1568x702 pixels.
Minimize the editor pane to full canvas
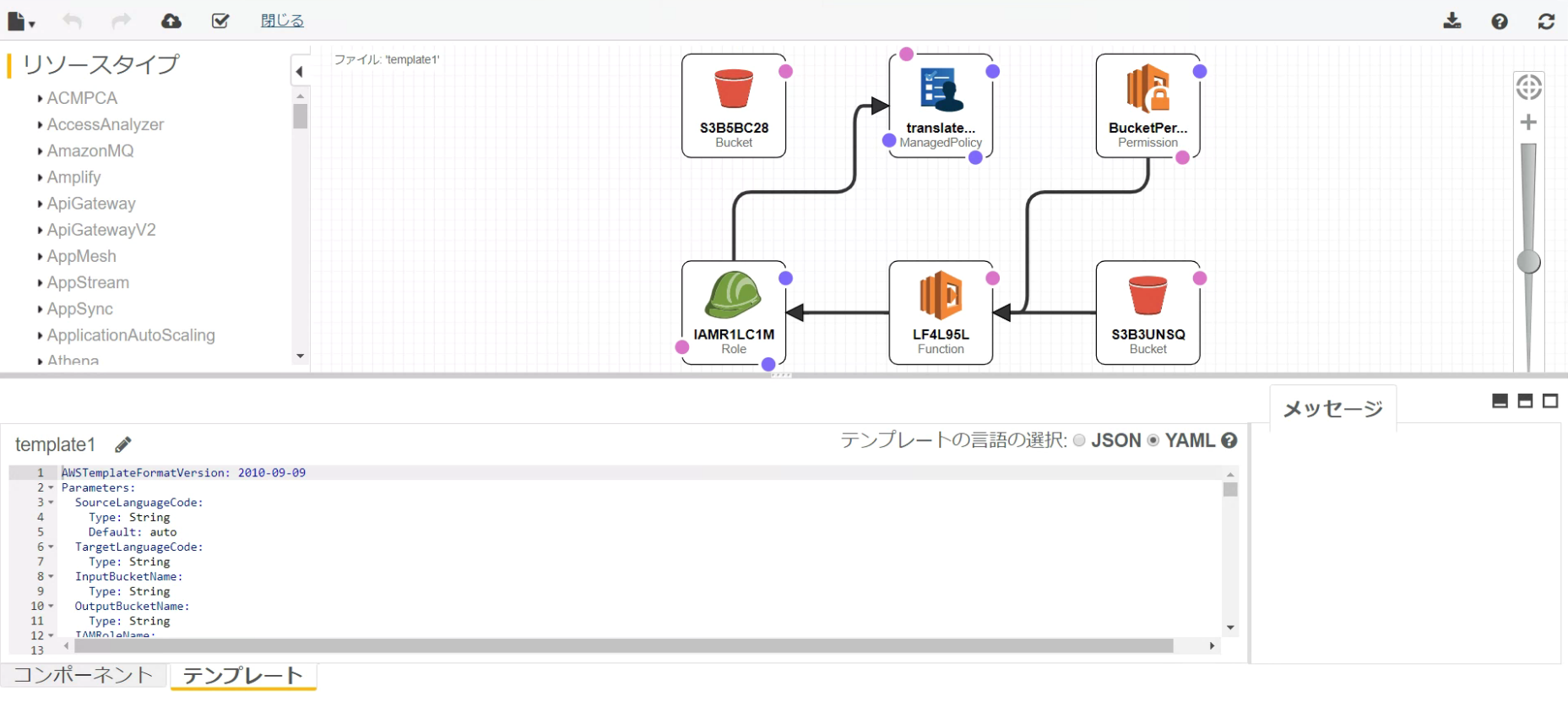coord(1500,401)
